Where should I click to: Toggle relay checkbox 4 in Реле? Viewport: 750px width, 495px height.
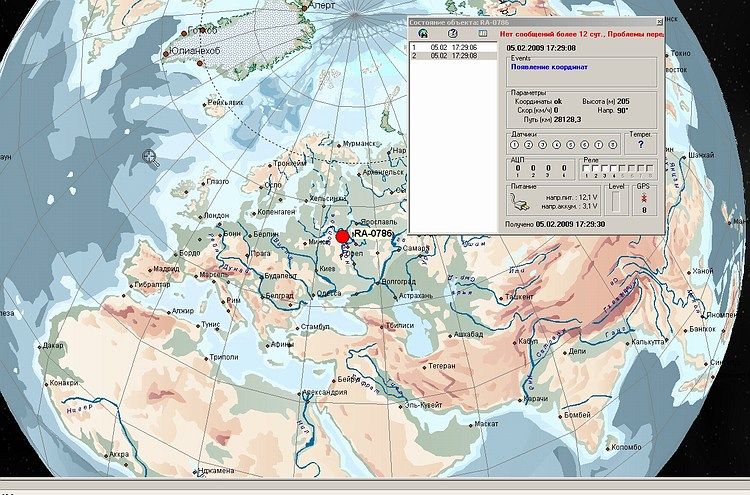tap(612, 168)
